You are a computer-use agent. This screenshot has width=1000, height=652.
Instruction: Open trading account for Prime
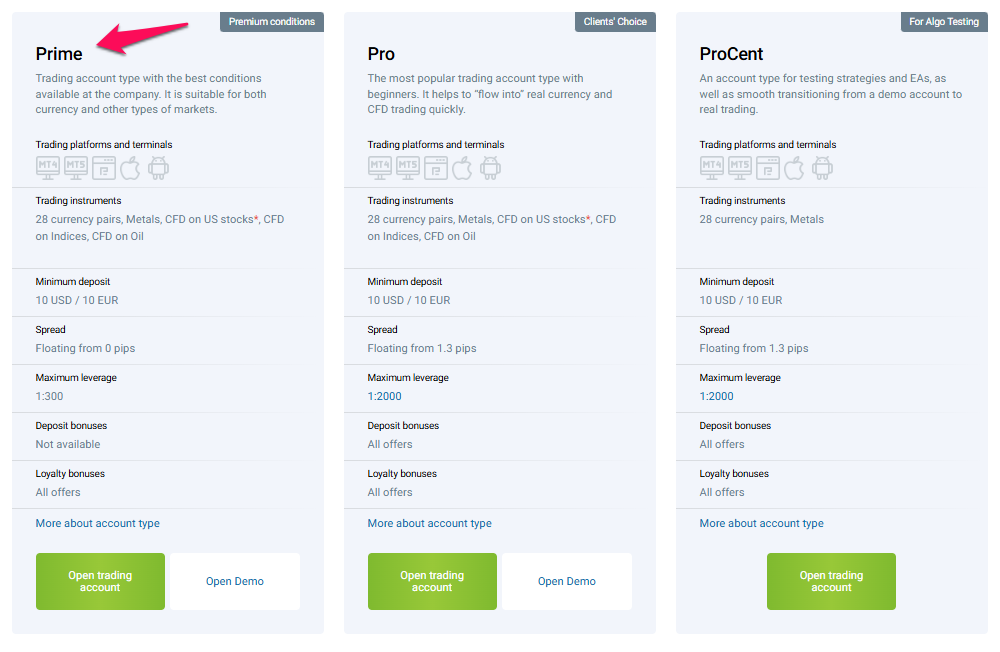point(100,581)
